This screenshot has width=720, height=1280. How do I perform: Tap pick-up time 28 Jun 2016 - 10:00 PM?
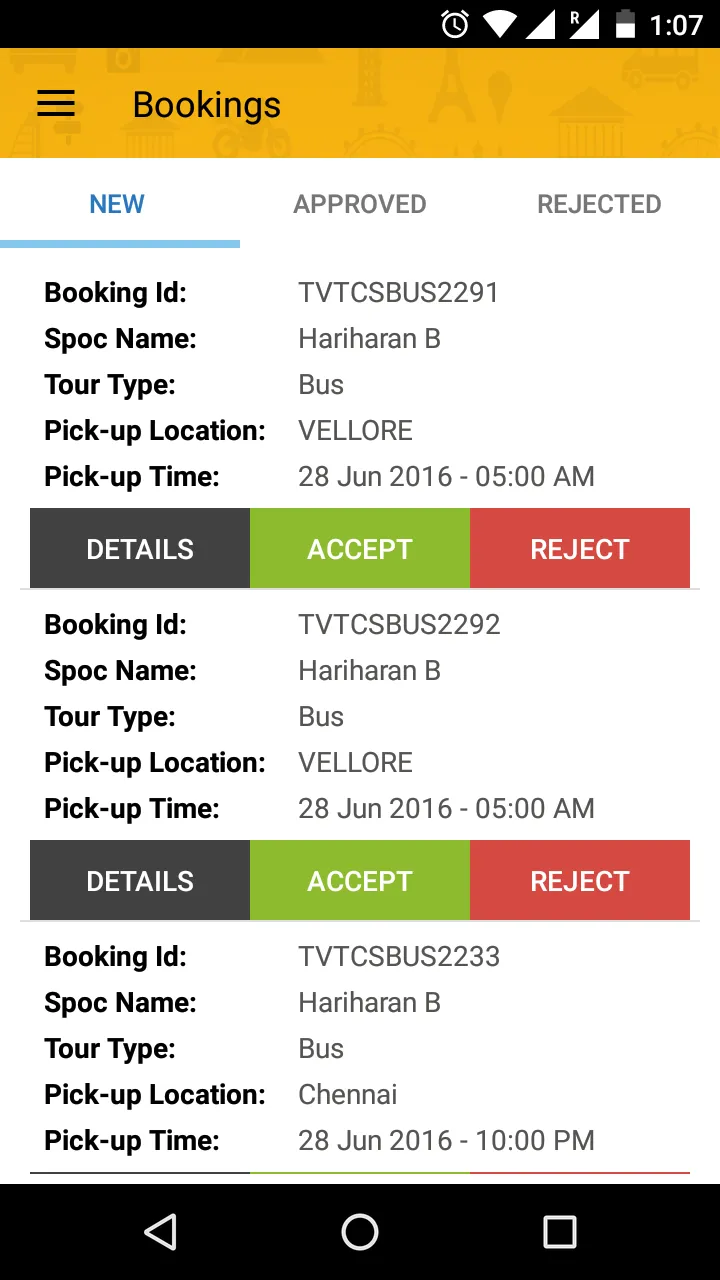point(446,1140)
